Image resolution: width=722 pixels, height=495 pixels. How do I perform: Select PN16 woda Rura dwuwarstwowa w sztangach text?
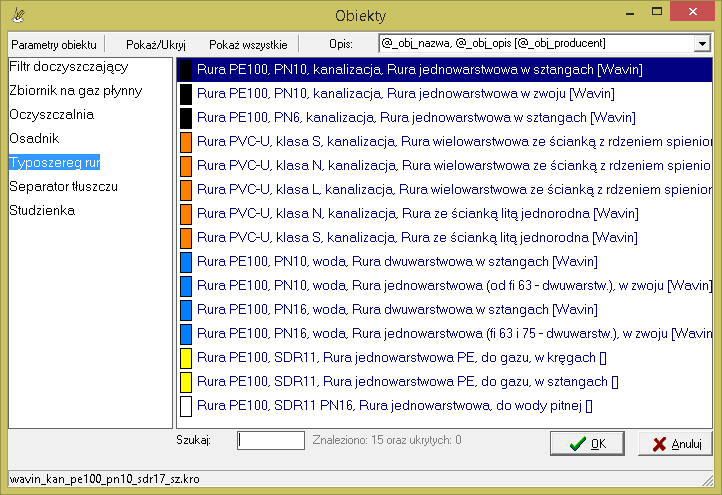click(397, 309)
